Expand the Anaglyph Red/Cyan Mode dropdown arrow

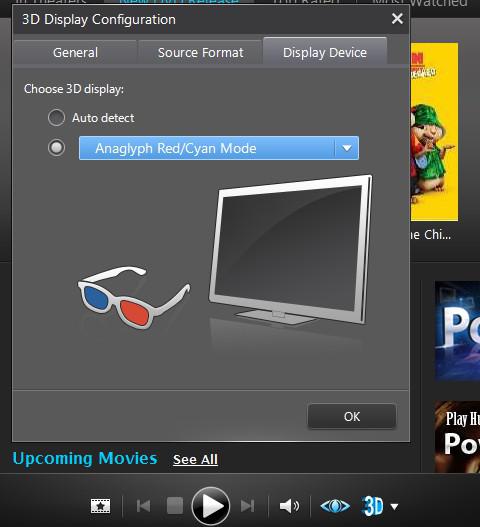coord(347,148)
